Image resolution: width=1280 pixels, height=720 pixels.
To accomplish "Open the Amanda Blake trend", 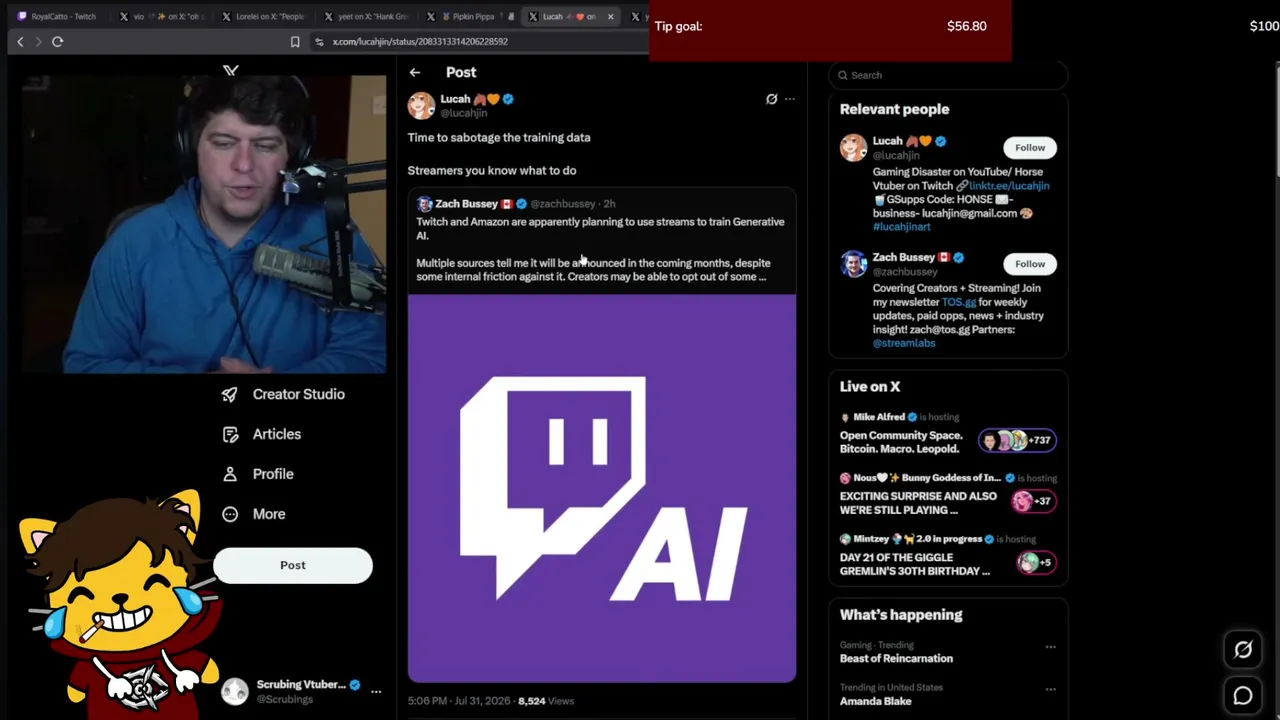I will (x=875, y=701).
